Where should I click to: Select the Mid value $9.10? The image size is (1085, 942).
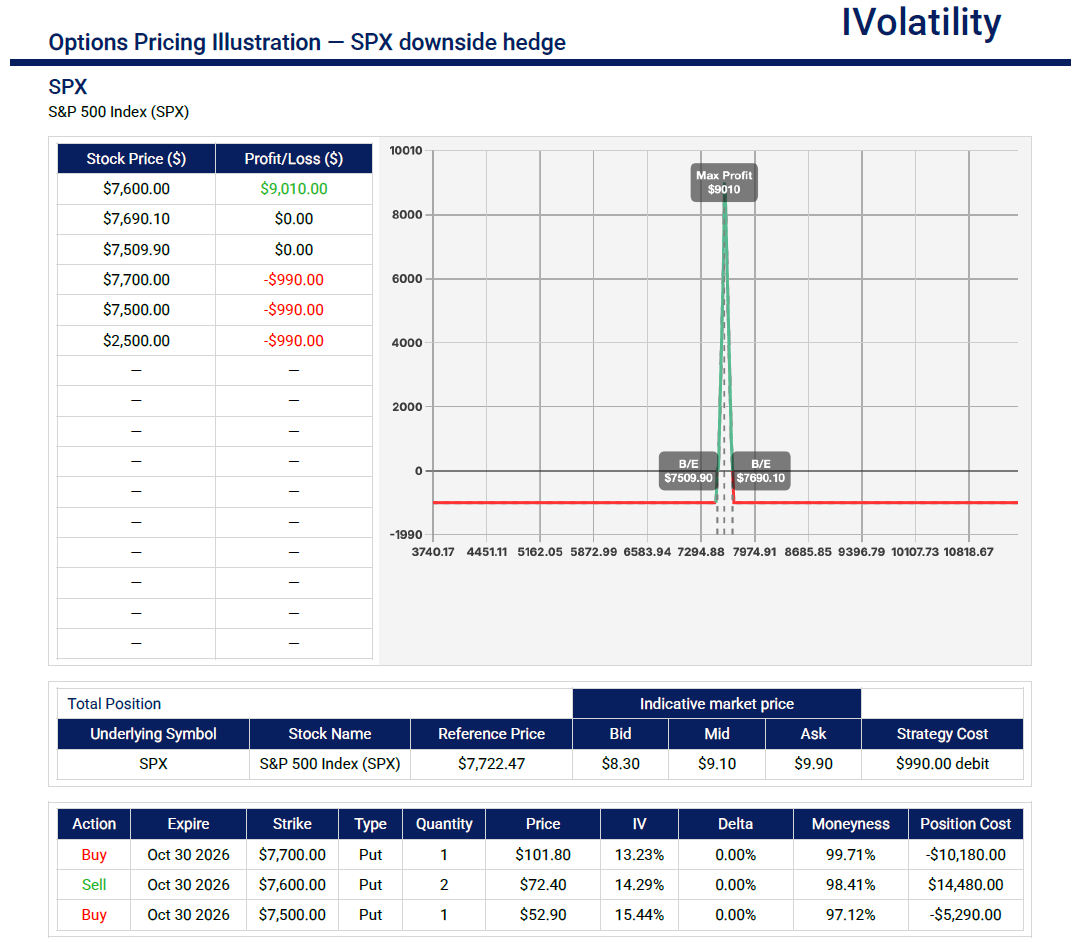pyautogui.click(x=717, y=764)
